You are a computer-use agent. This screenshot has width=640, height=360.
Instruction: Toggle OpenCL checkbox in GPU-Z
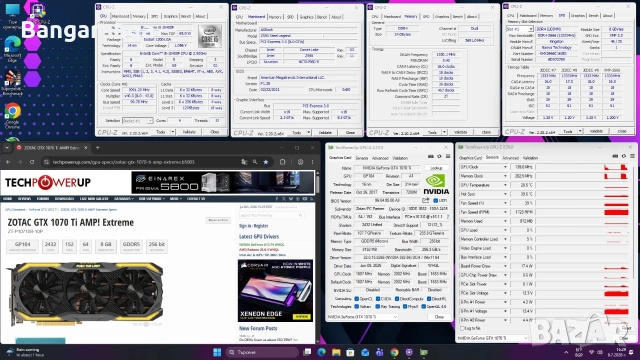(x=357, y=299)
